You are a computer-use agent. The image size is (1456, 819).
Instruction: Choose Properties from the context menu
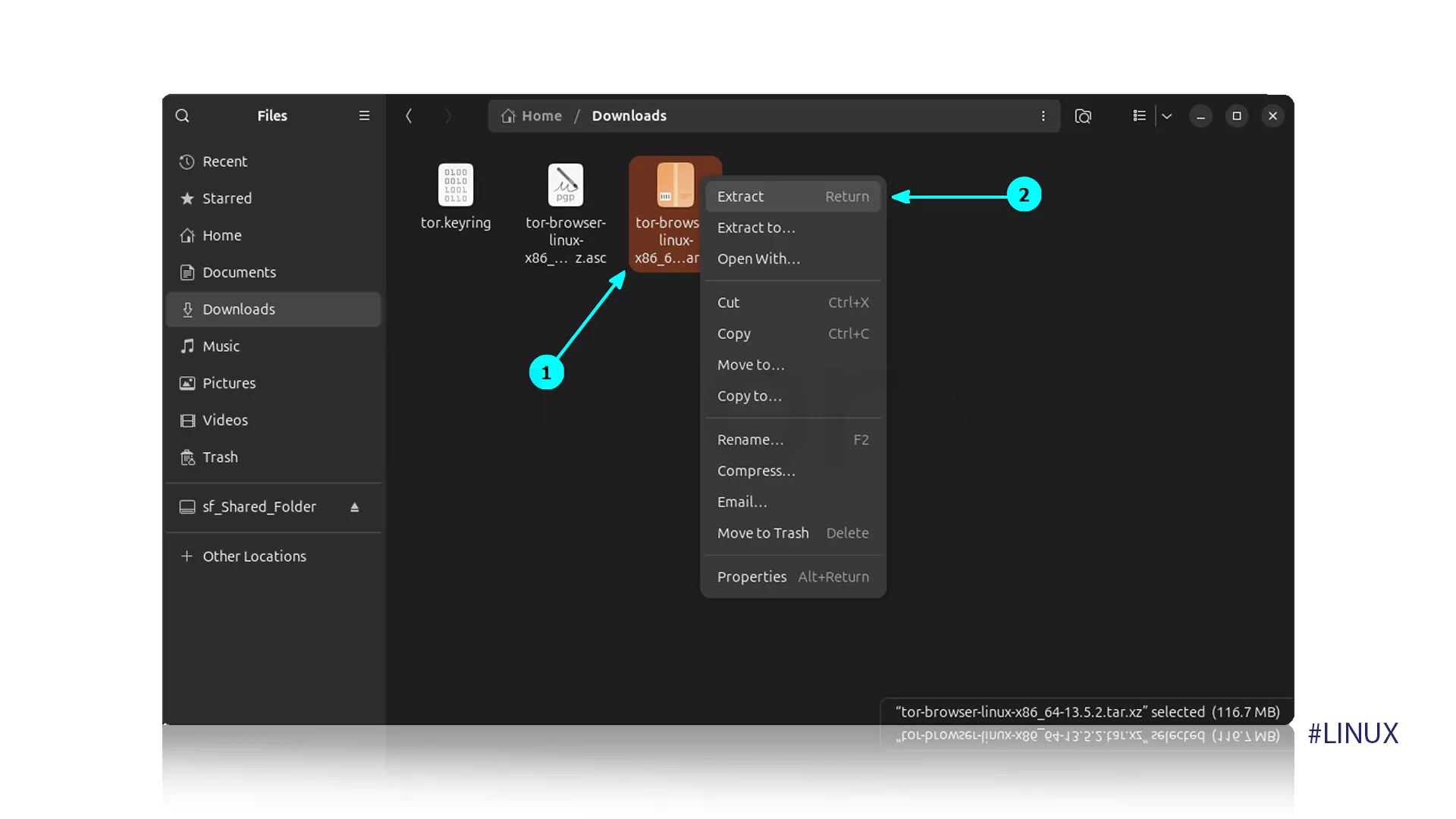[793, 577]
